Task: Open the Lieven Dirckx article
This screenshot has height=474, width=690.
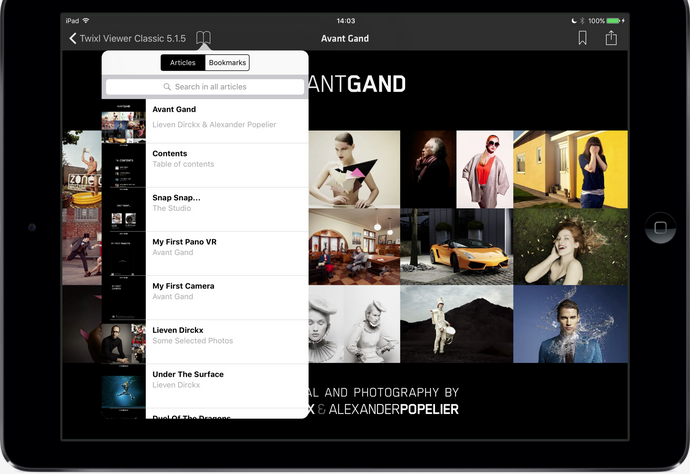Action: click(x=205, y=342)
